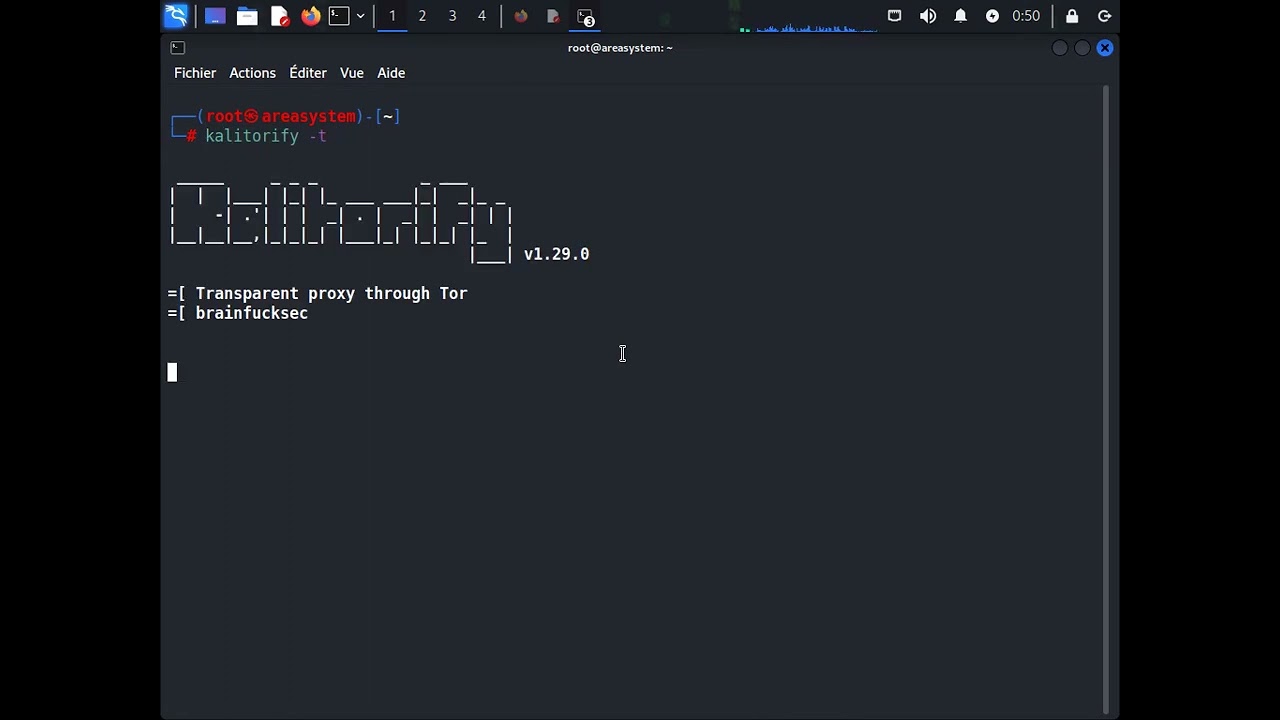Launch the text editor panel icon
1280x720 pixels.
pos(280,16)
